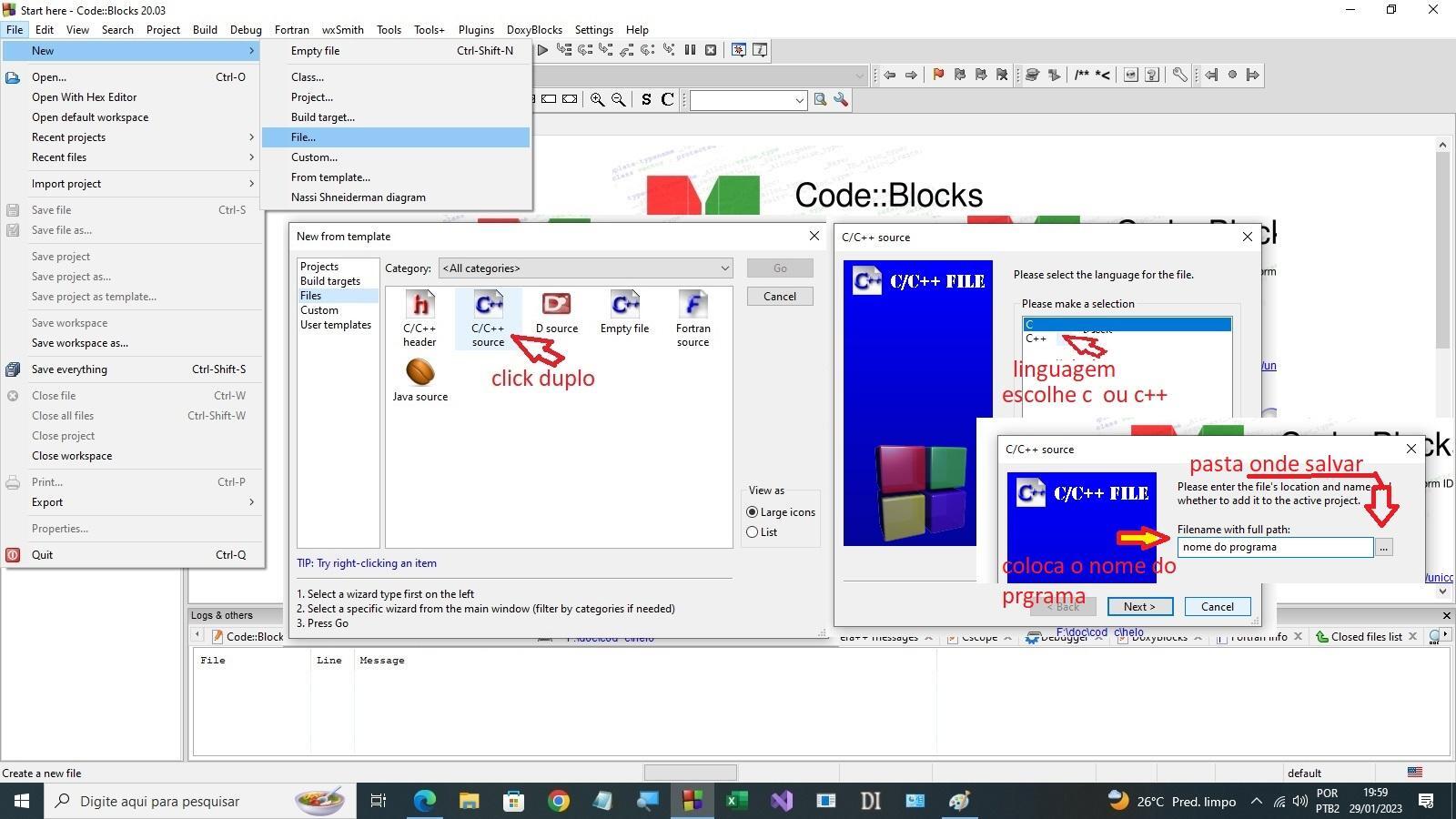
Task: Open the Category All categories dropdown
Action: [585, 268]
